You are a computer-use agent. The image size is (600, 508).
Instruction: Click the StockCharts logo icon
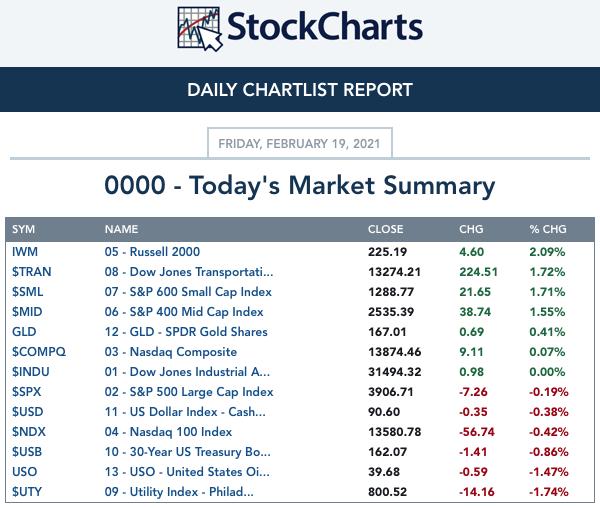point(200,29)
